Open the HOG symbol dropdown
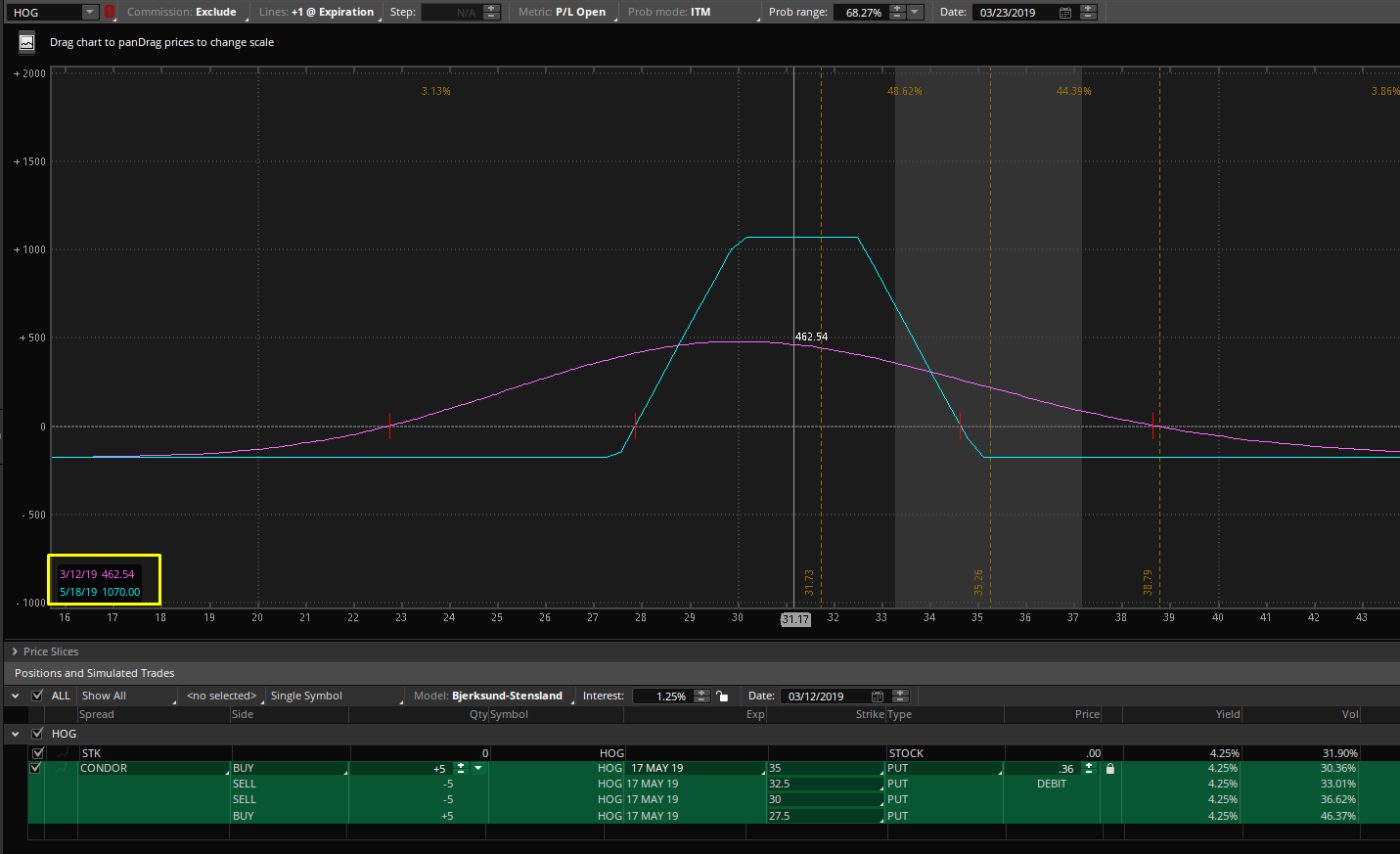 (x=89, y=13)
